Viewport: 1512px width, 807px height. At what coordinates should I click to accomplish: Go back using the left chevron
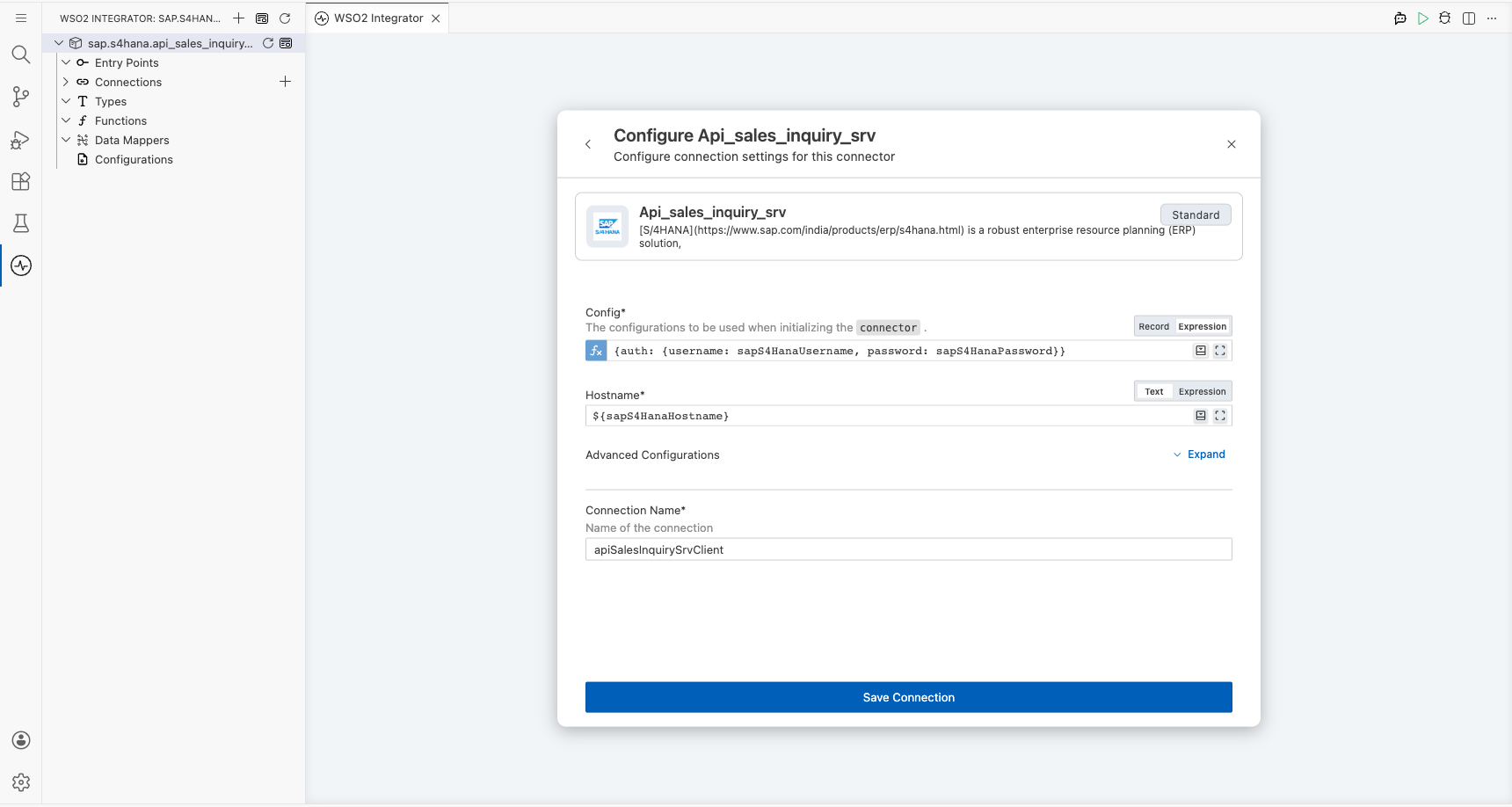588,144
